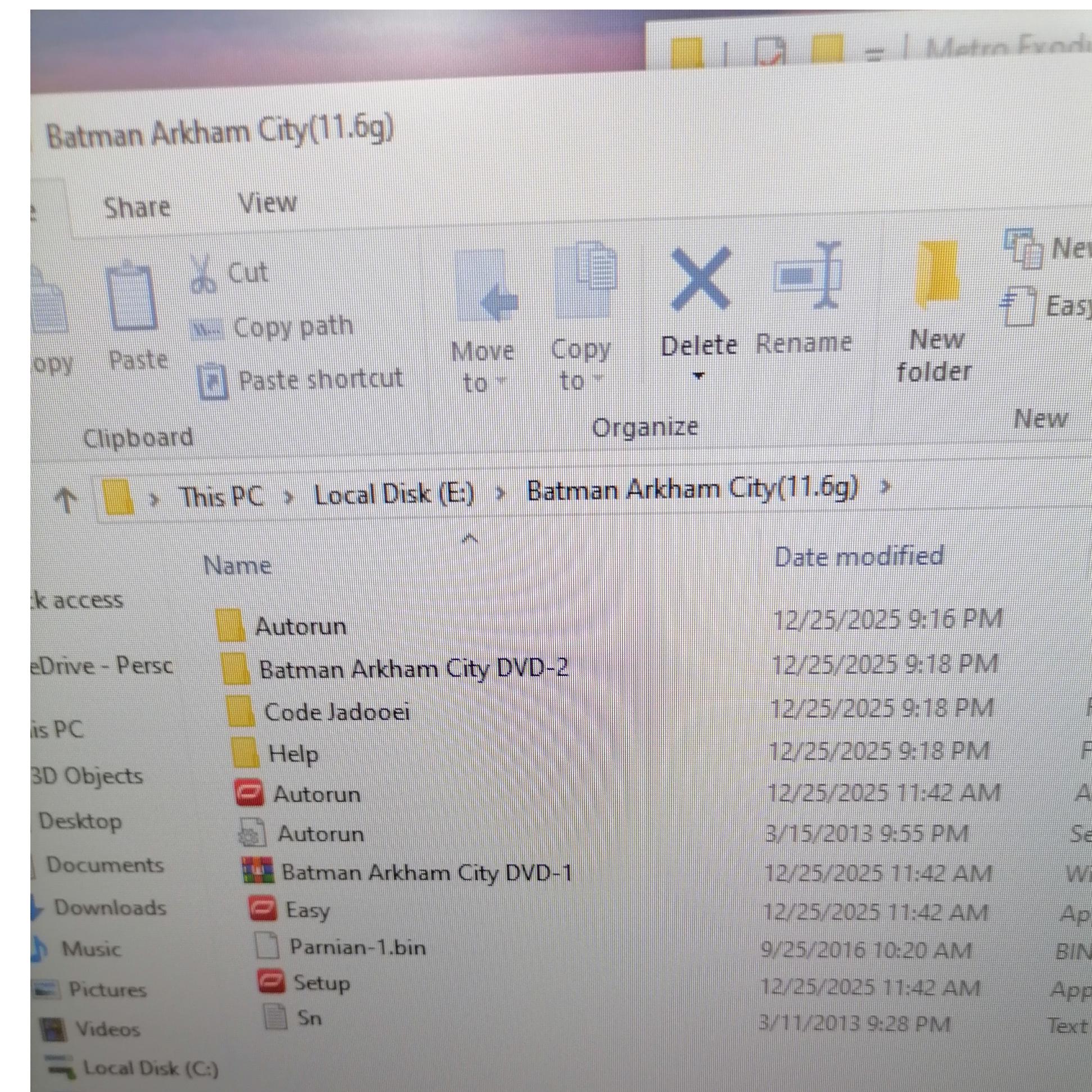Click the Cut scissors icon

[203, 274]
